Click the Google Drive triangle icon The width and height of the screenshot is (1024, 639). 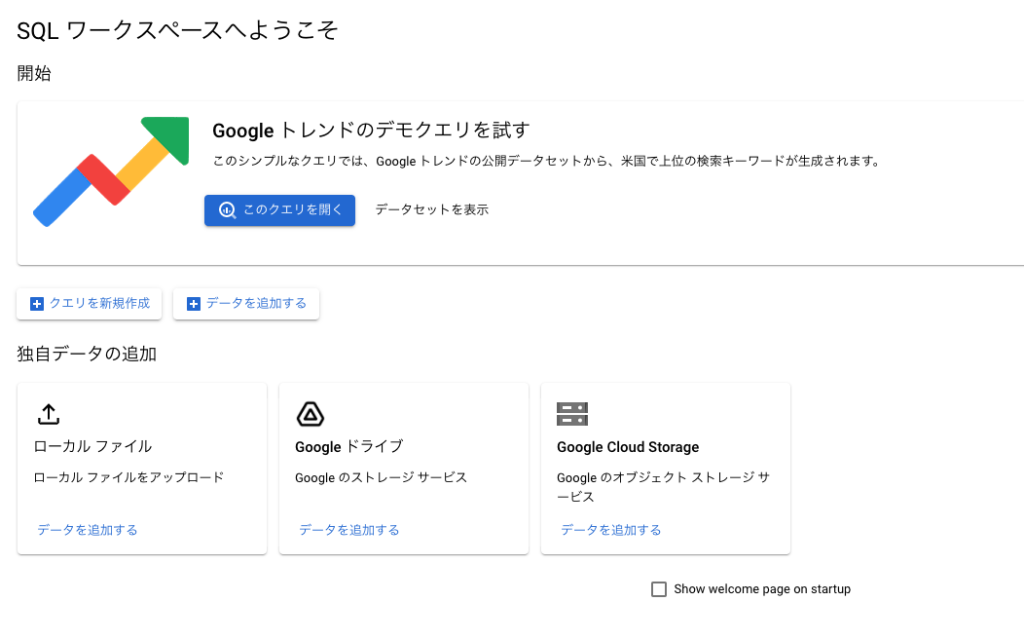tap(310, 414)
